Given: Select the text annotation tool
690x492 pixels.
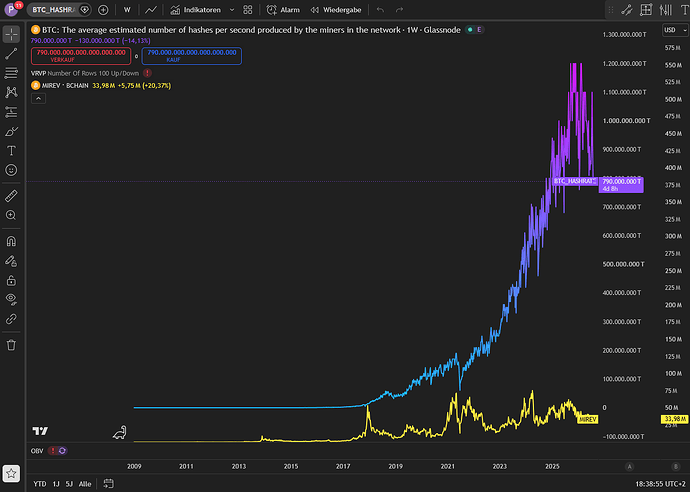Looking at the screenshot, I should [x=11, y=151].
